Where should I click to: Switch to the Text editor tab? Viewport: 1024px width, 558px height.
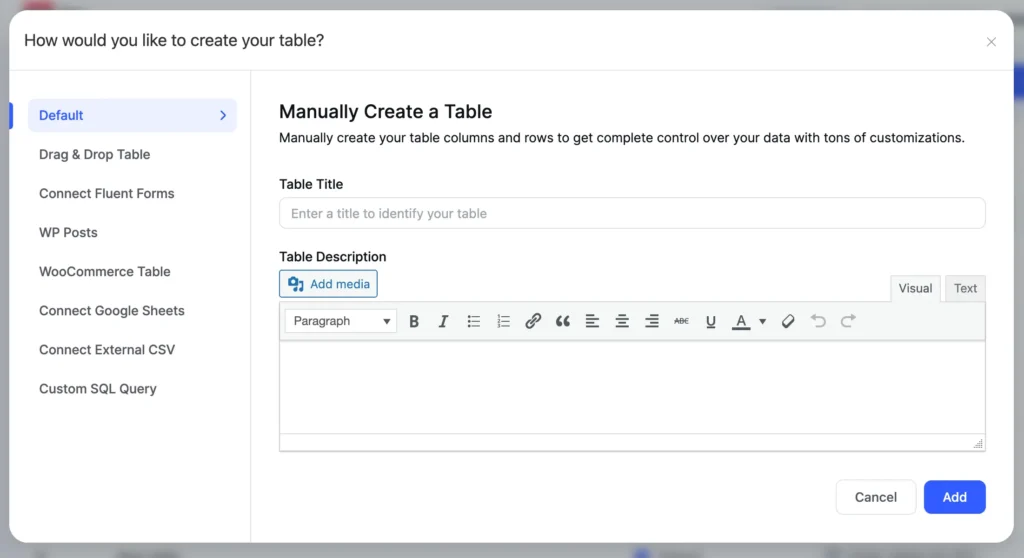(x=965, y=288)
